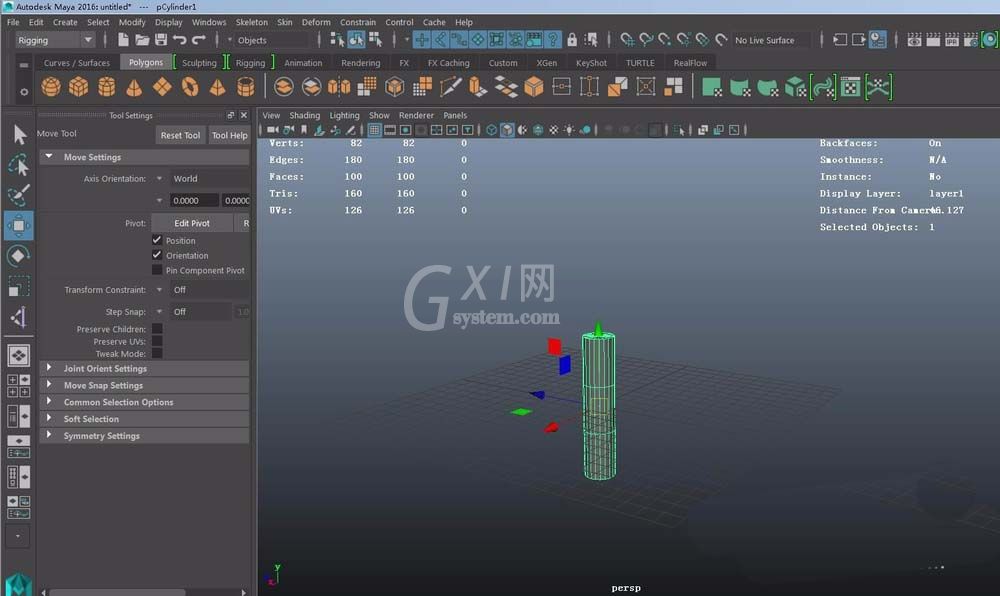
Task: Select the four-view layout icon
Action: coord(18,386)
